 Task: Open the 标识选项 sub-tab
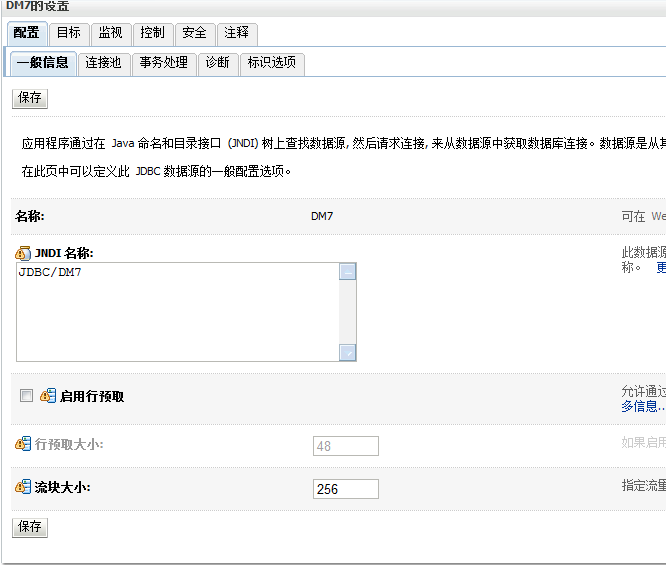(x=272, y=63)
